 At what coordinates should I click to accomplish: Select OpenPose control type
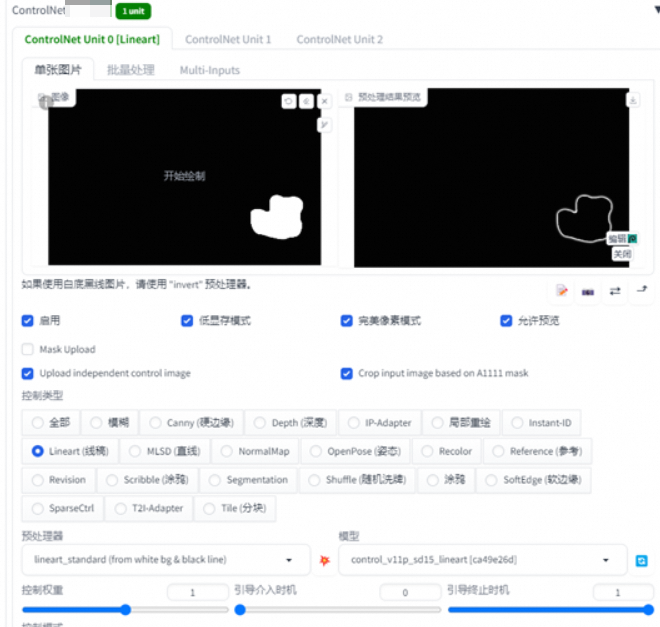356,451
